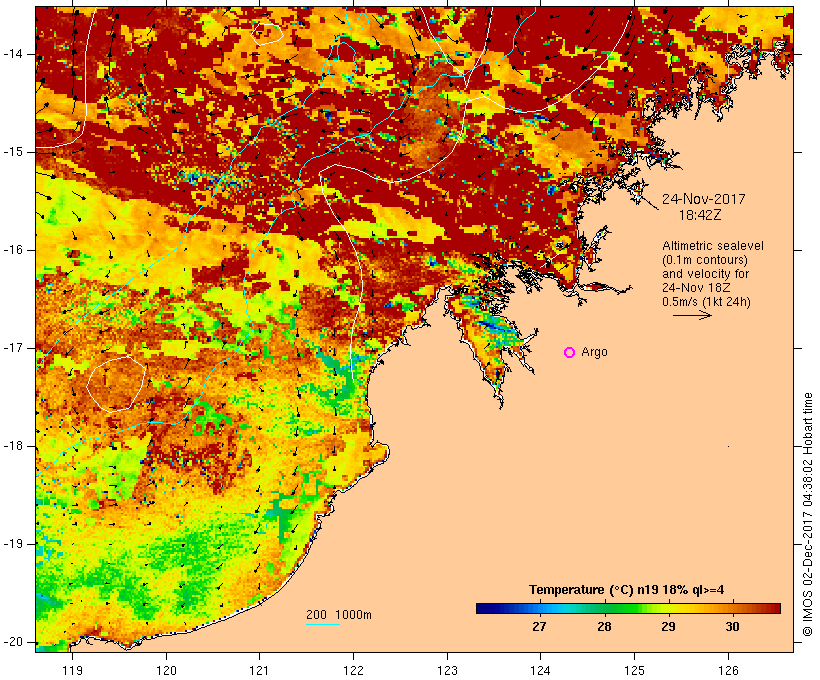Viewport: 820px width, 680px height.
Task: Click the 'Altimetric sealevel' legend line
Action: 713,246
